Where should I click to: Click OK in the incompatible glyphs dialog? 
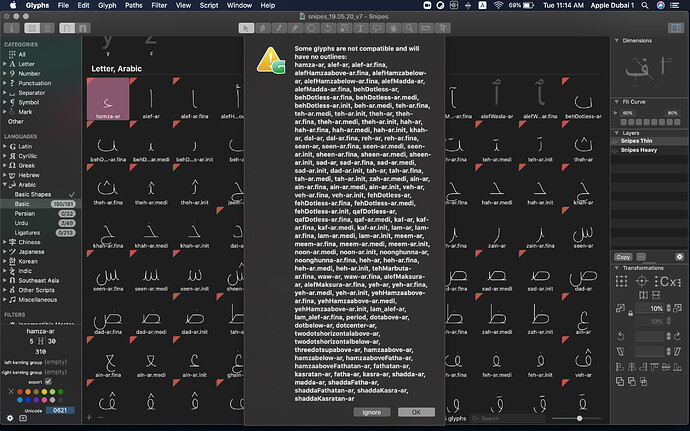click(416, 412)
